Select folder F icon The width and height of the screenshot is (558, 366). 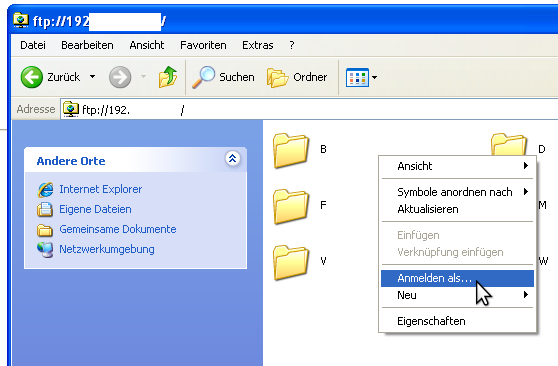291,206
